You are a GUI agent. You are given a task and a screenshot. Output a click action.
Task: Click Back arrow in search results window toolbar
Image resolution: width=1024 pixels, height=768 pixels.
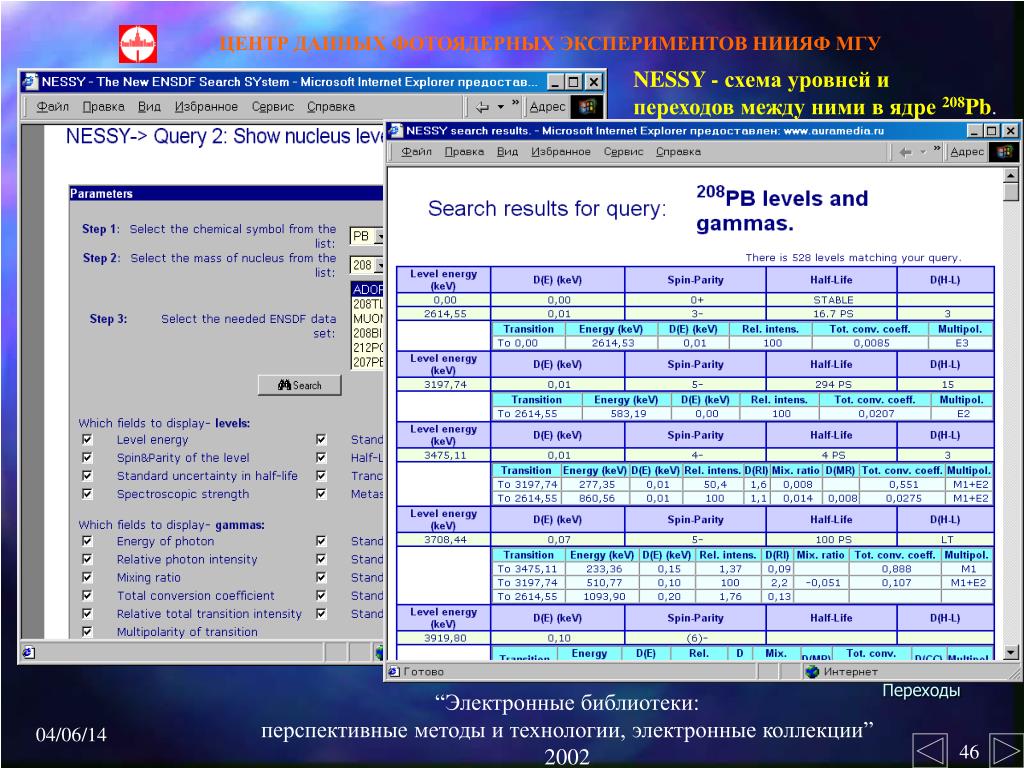pos(906,152)
